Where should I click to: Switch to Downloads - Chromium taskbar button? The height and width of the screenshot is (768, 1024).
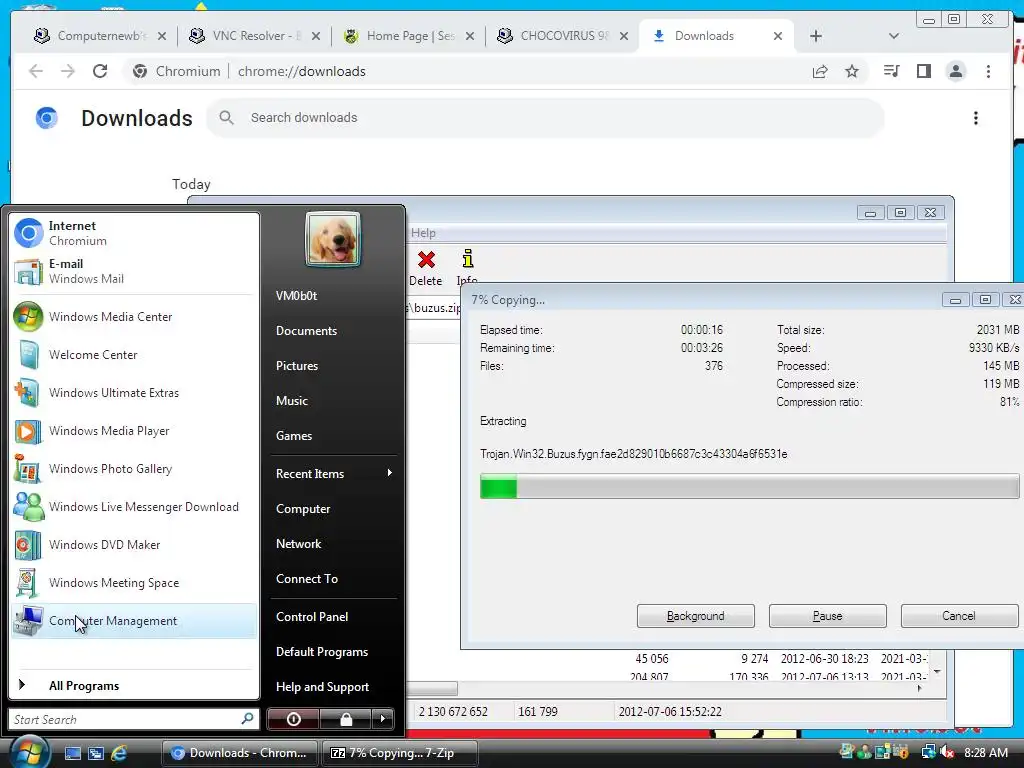(x=239, y=753)
